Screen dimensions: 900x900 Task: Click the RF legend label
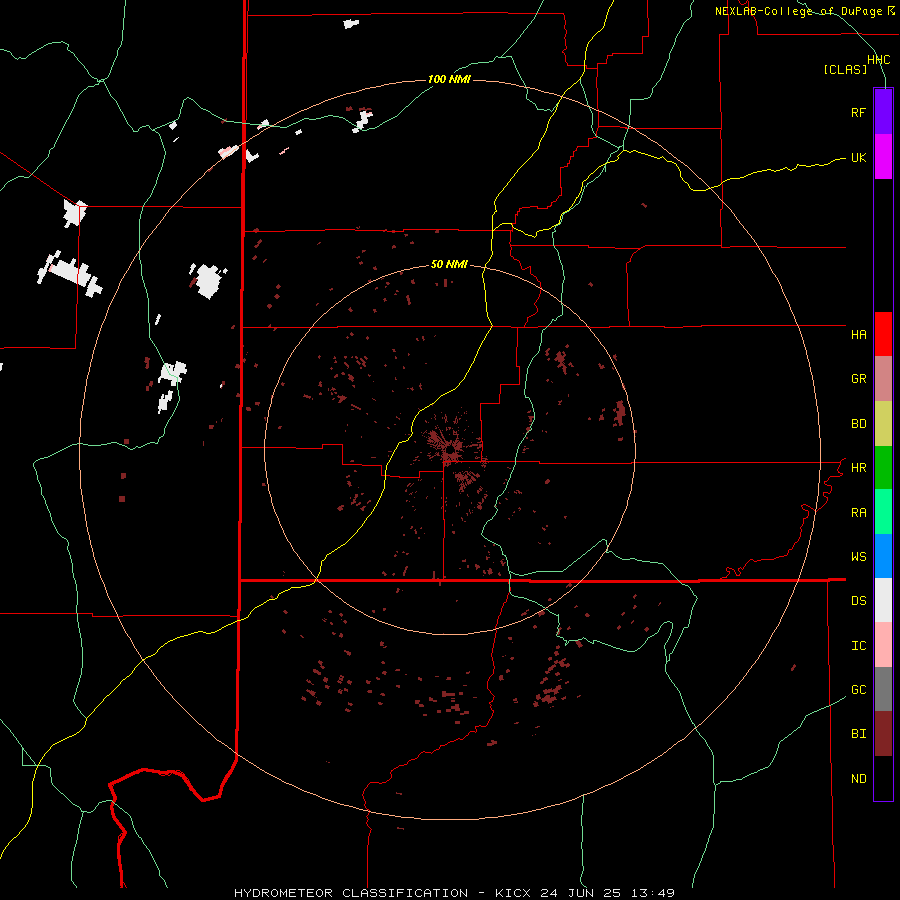click(x=858, y=112)
